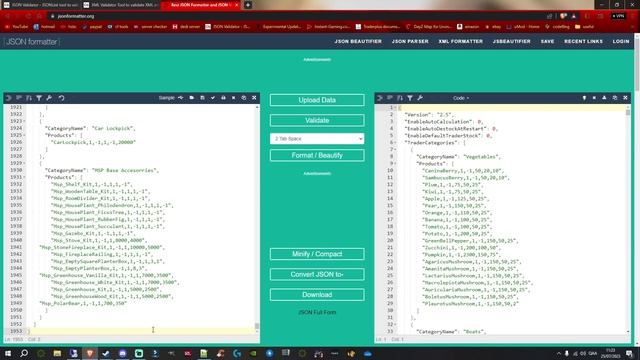
Task: Collapse fold arrow at line 1923 left editor
Action: [x=24, y=121]
